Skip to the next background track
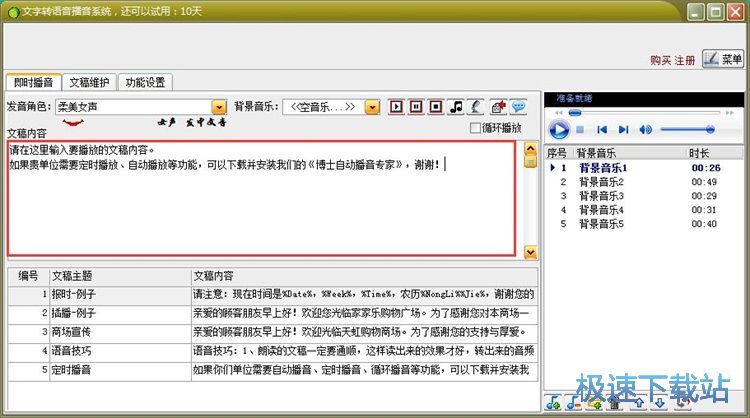The image size is (750, 418). tap(623, 130)
